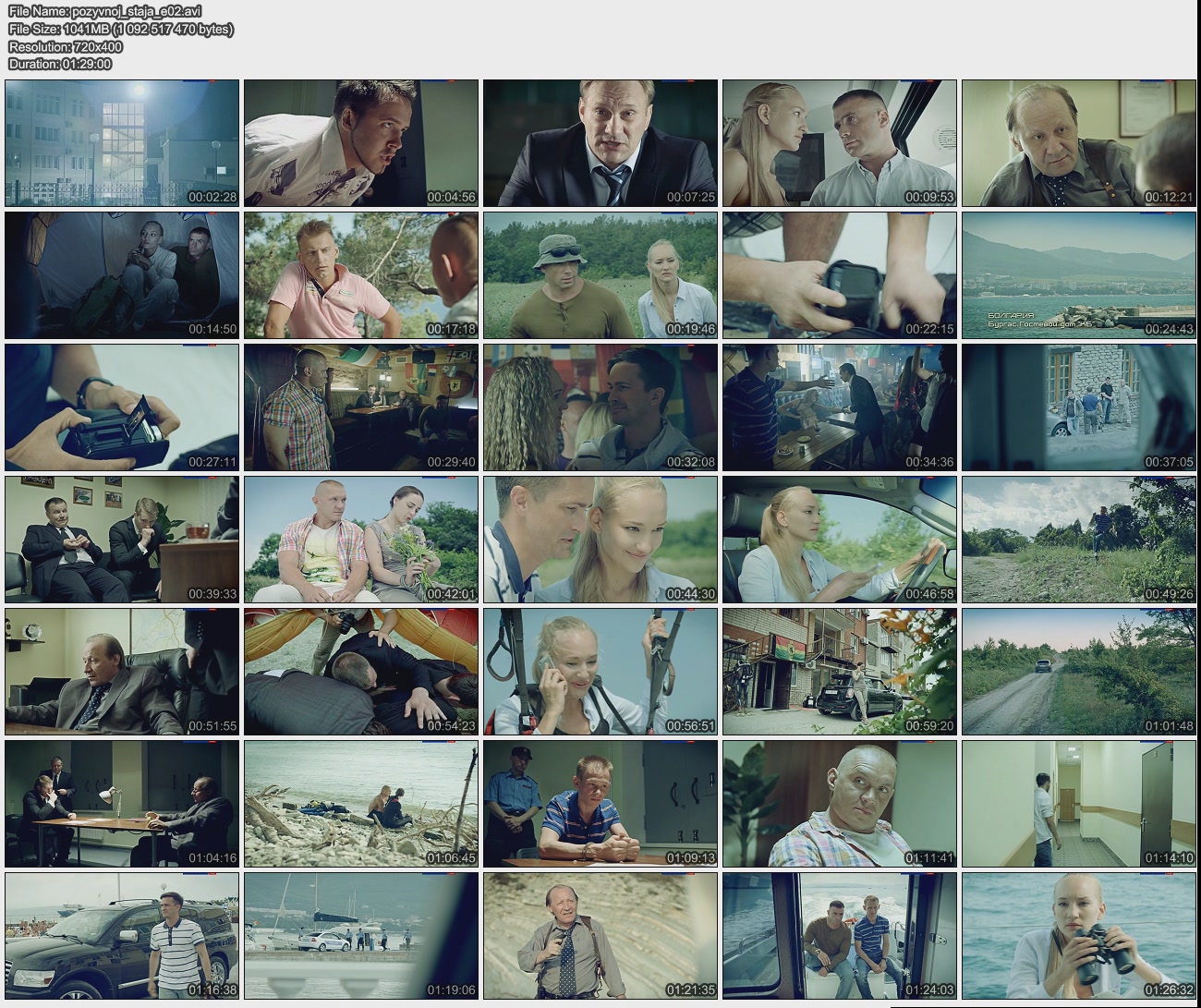Open the office frame at 00:39:33

(122, 540)
